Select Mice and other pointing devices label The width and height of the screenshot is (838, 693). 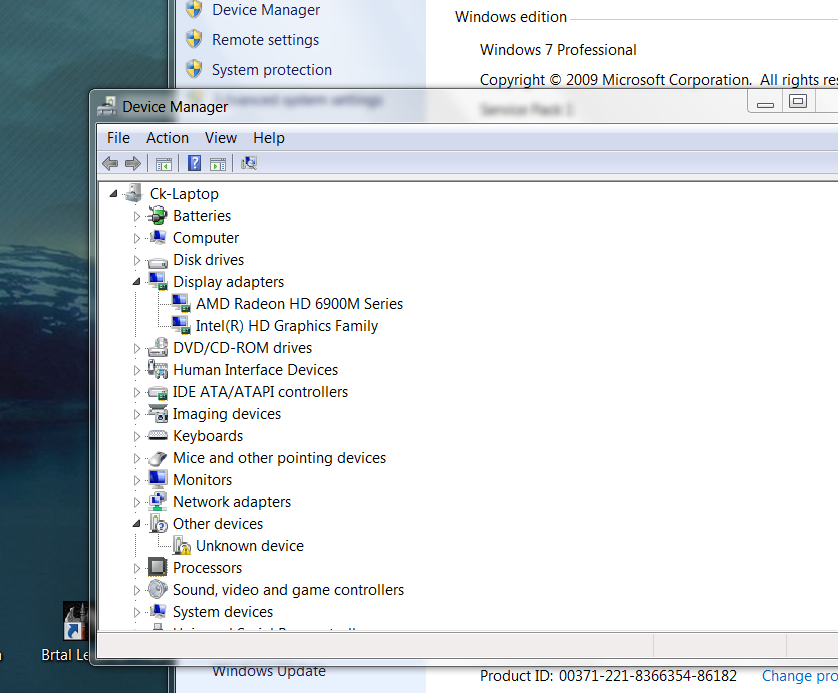click(280, 458)
